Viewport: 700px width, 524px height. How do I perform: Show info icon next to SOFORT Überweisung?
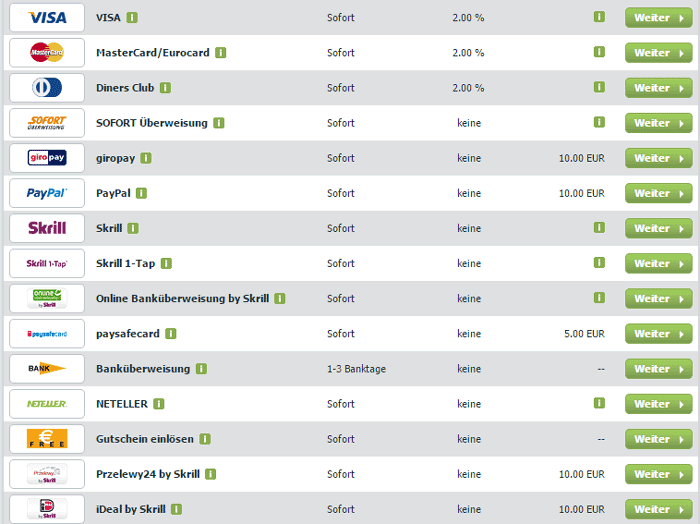pos(218,123)
